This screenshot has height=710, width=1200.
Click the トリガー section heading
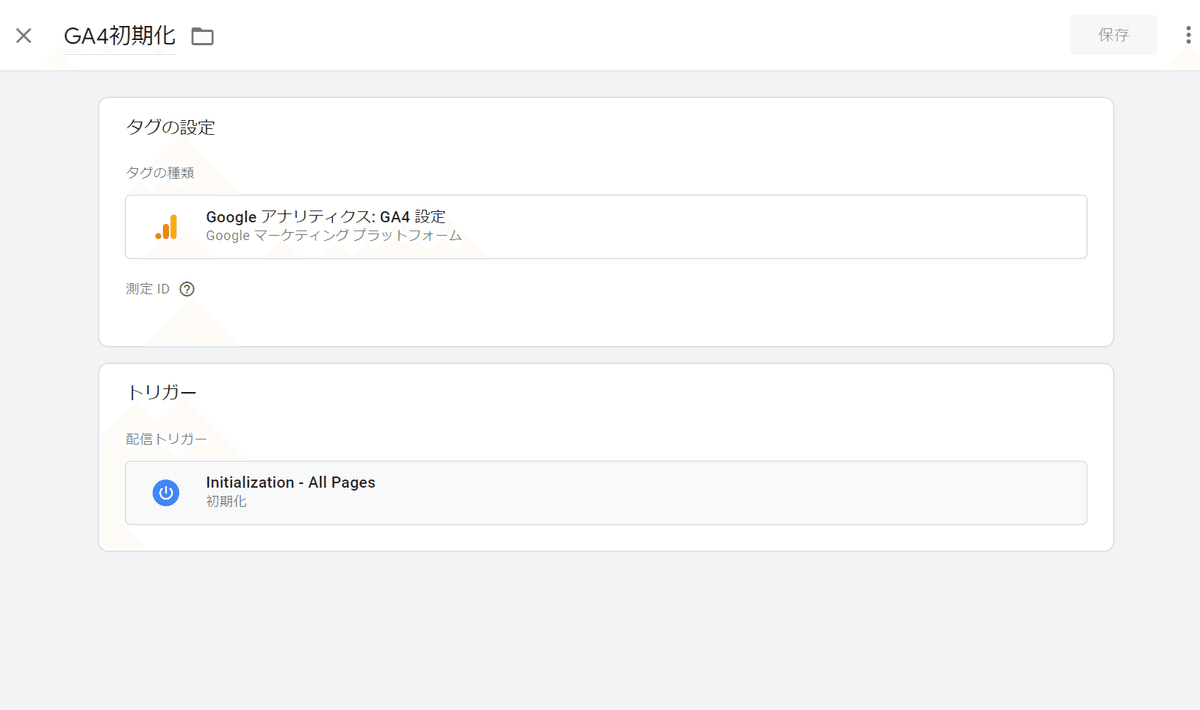click(161, 393)
